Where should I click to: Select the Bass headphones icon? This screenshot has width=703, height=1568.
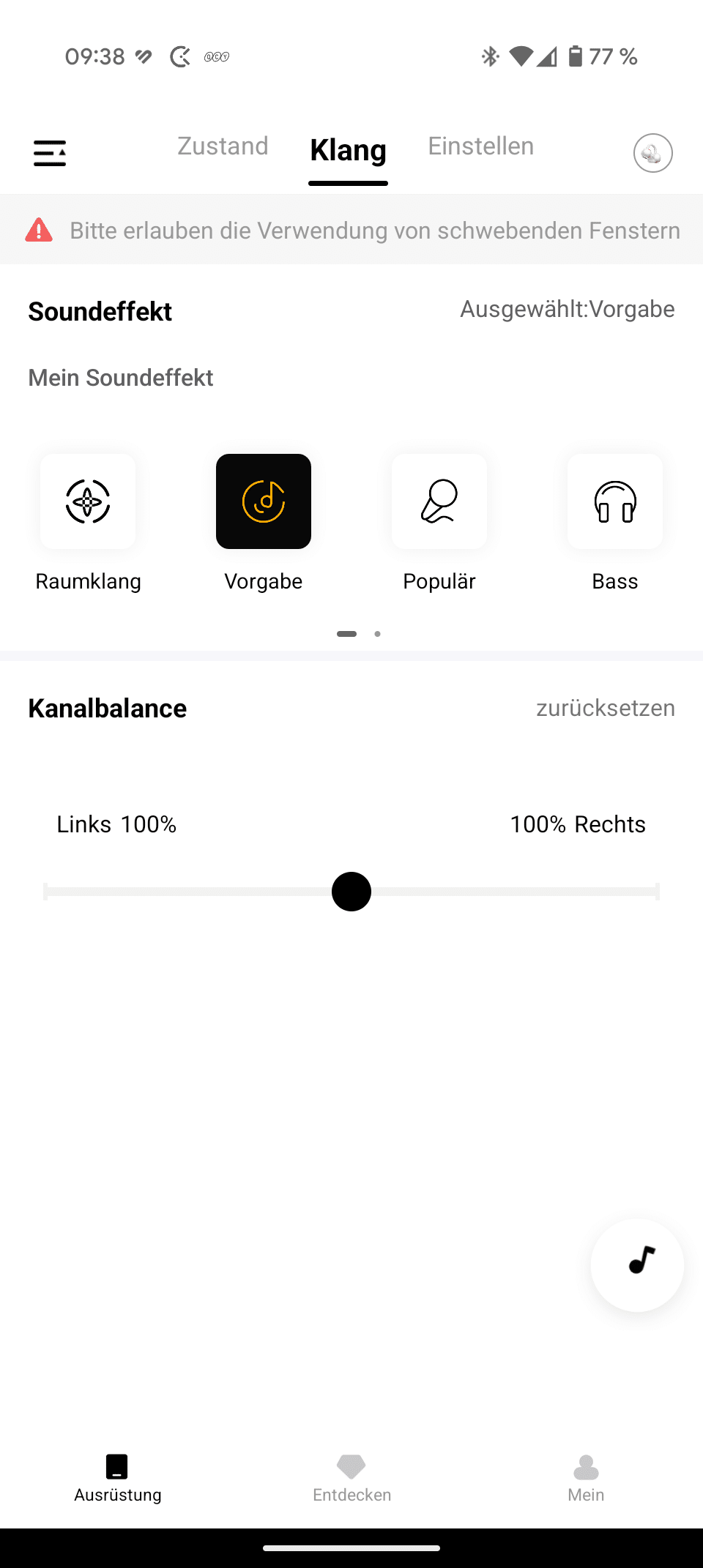(x=615, y=501)
